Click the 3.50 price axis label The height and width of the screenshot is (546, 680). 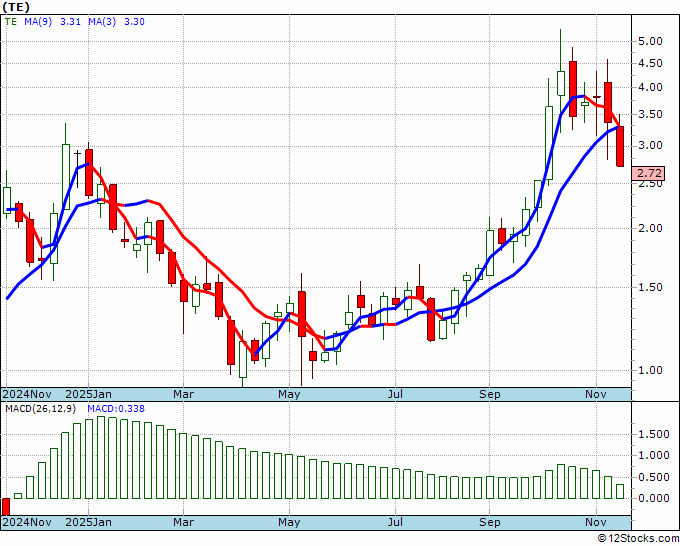tap(651, 115)
